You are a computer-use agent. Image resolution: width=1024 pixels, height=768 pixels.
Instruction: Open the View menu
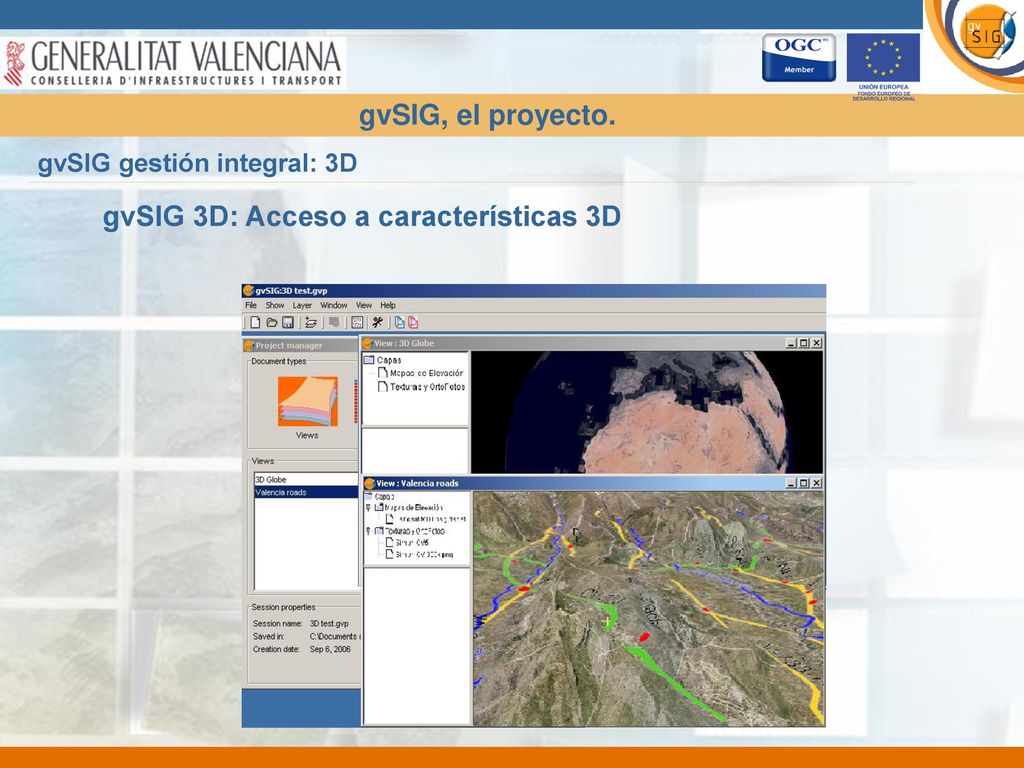364,305
